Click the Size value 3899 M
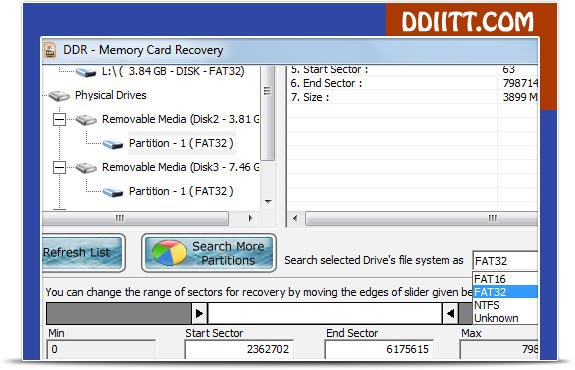Screen dimensions: 575x370 (x=520, y=97)
